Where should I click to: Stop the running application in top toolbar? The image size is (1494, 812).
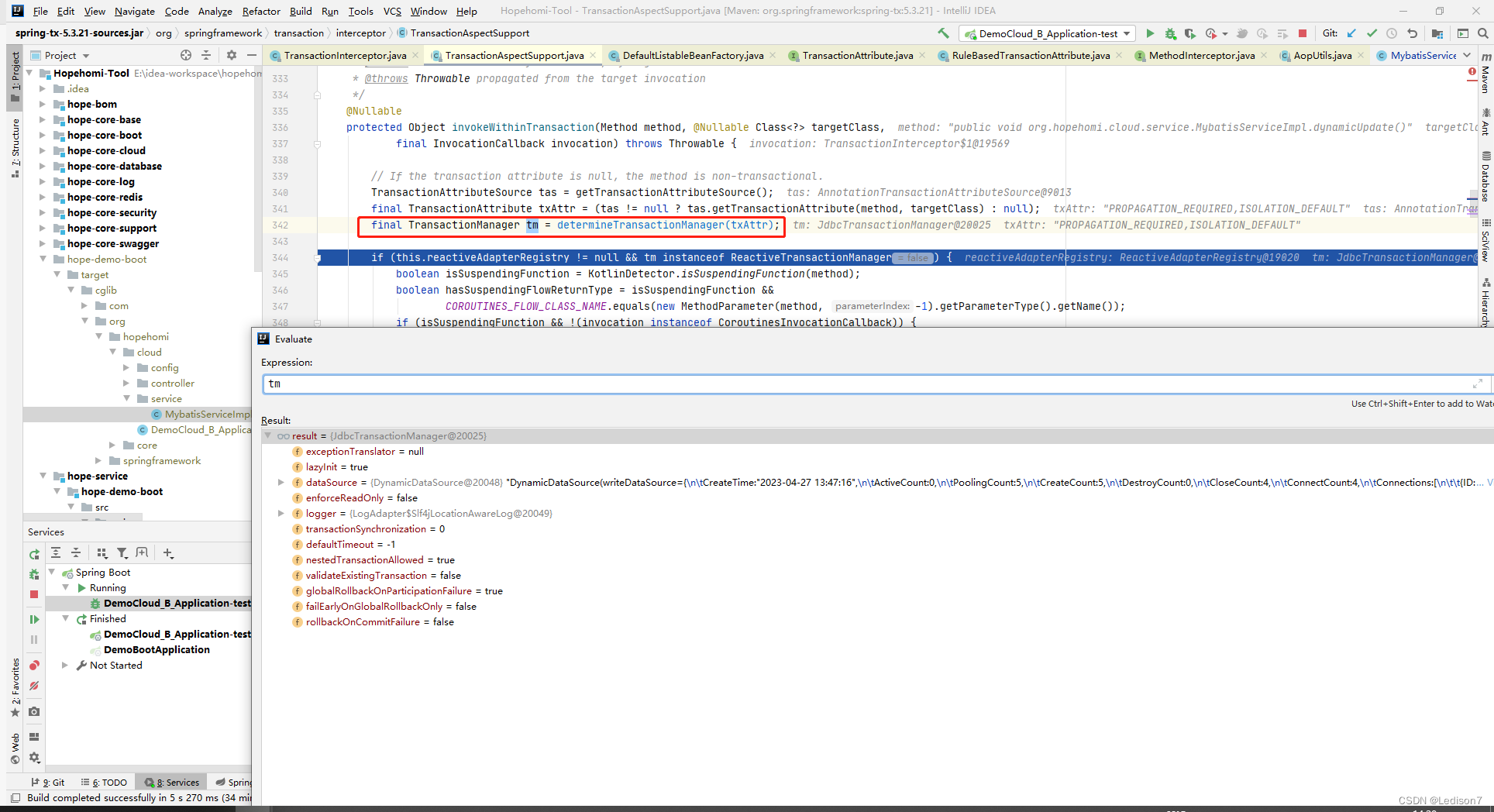[x=1303, y=33]
